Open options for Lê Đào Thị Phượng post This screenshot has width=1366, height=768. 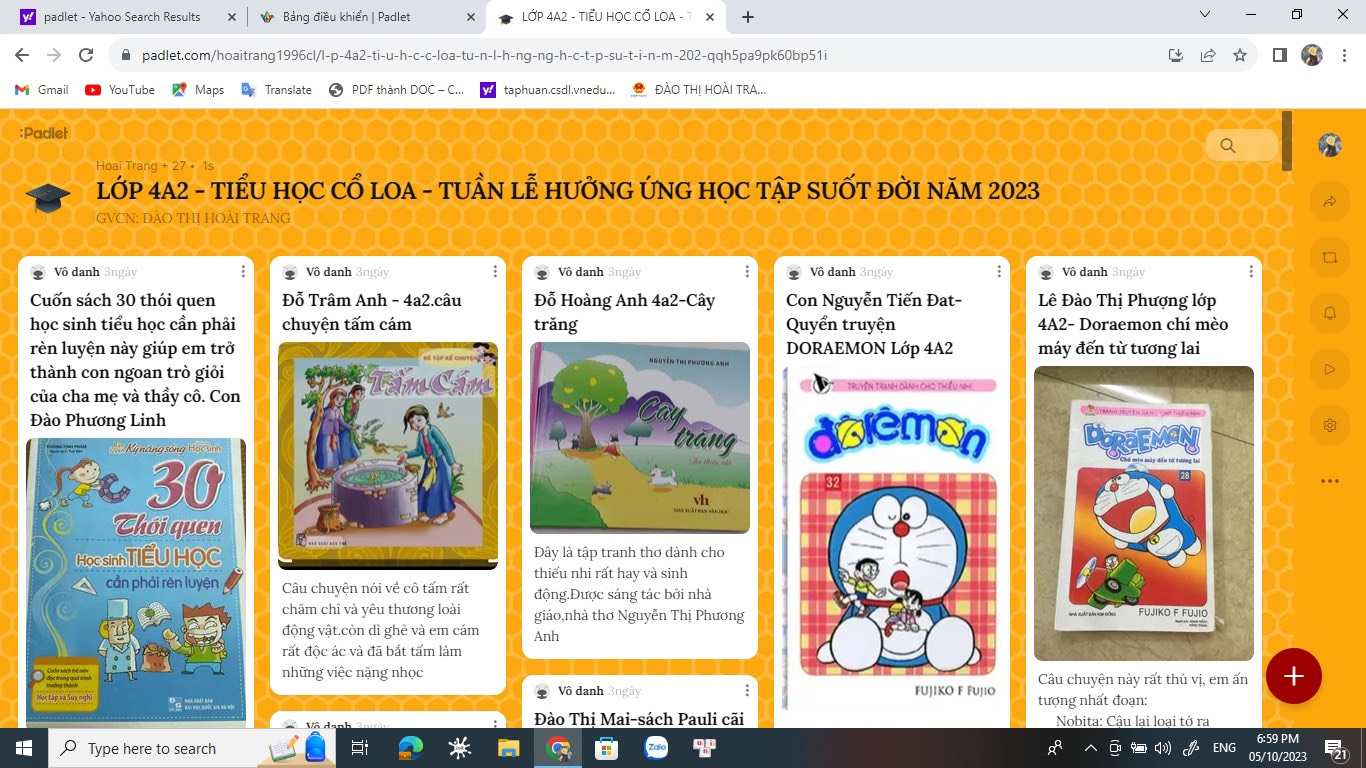coord(1251,272)
